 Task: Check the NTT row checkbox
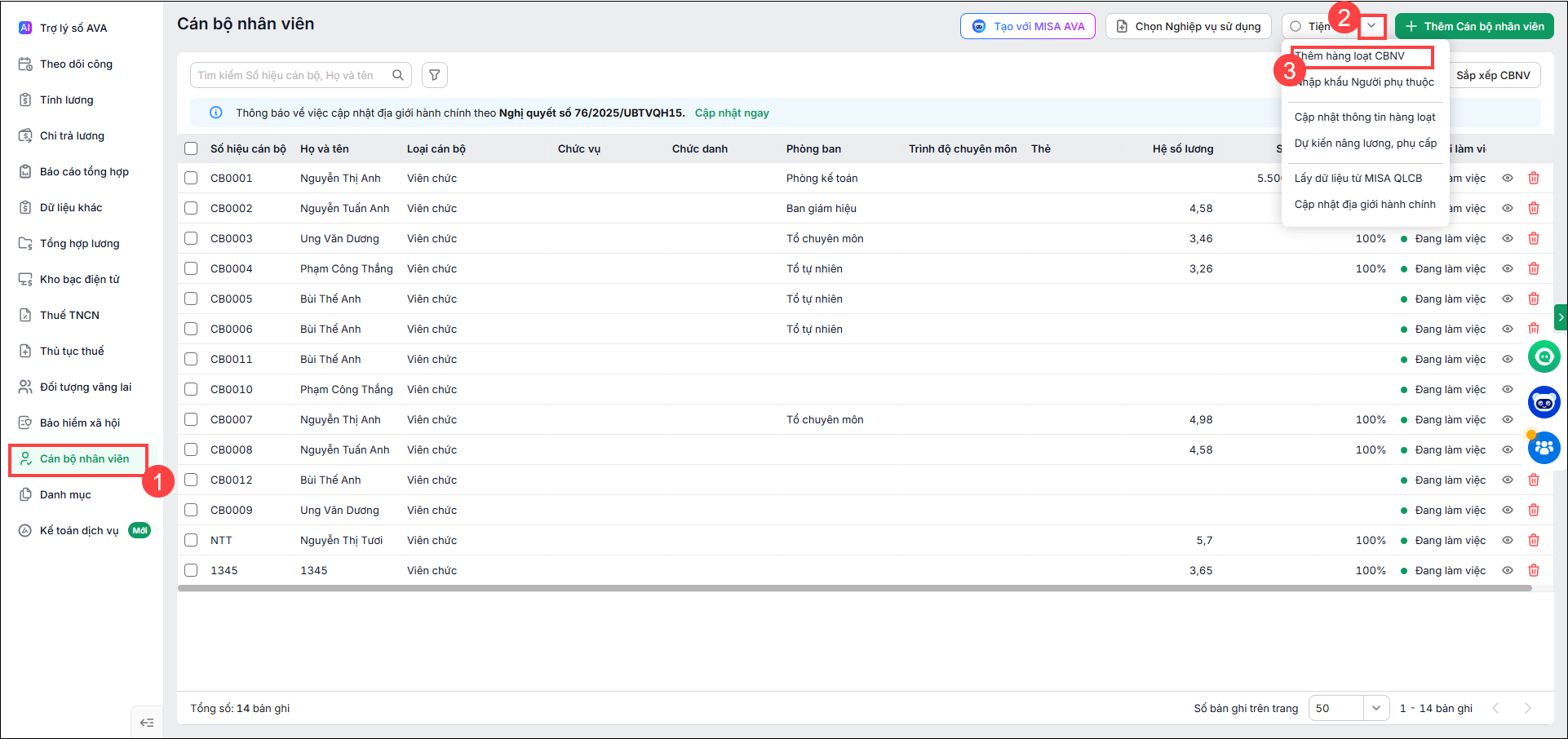(x=191, y=540)
